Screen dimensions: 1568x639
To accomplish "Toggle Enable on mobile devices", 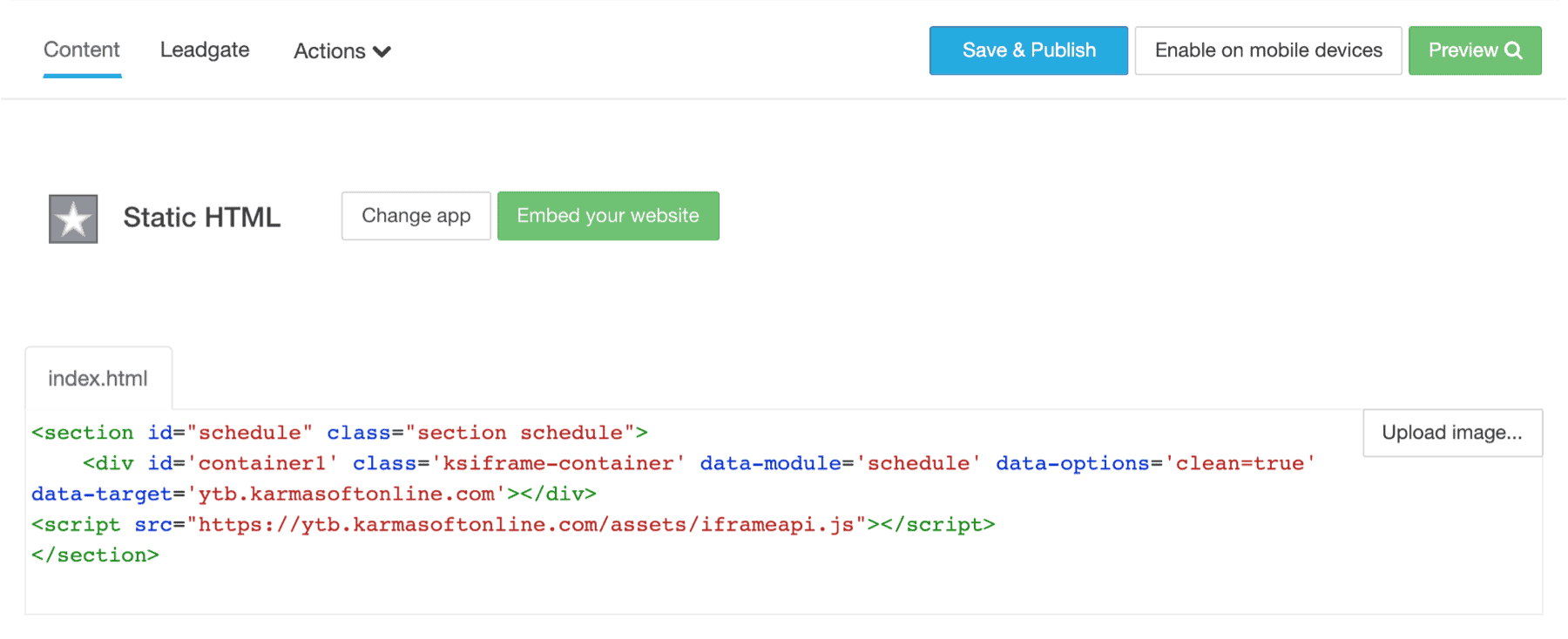I will point(1267,50).
